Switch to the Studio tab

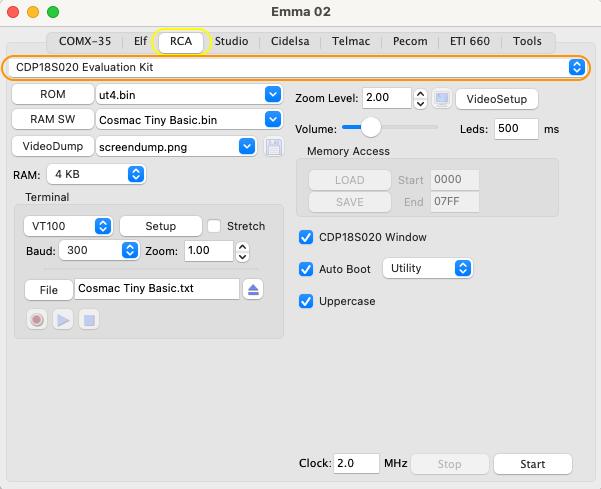pyautogui.click(x=232, y=41)
